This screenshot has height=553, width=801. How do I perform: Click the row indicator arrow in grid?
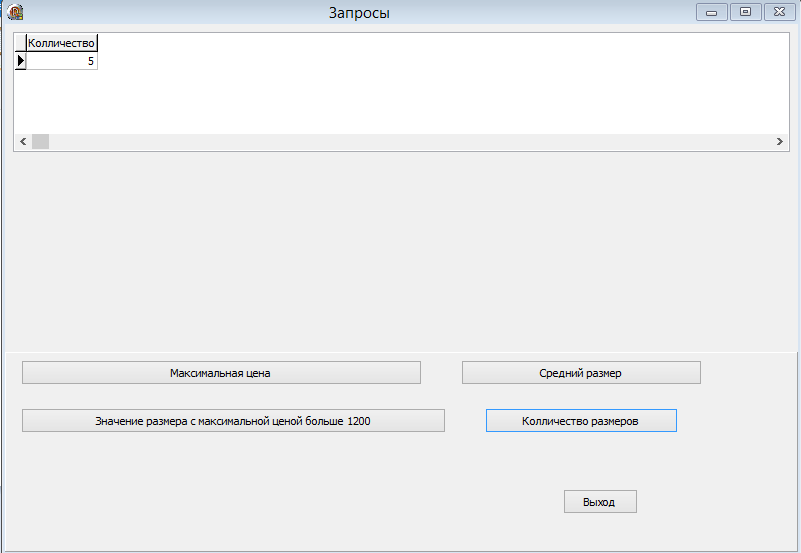click(20, 61)
